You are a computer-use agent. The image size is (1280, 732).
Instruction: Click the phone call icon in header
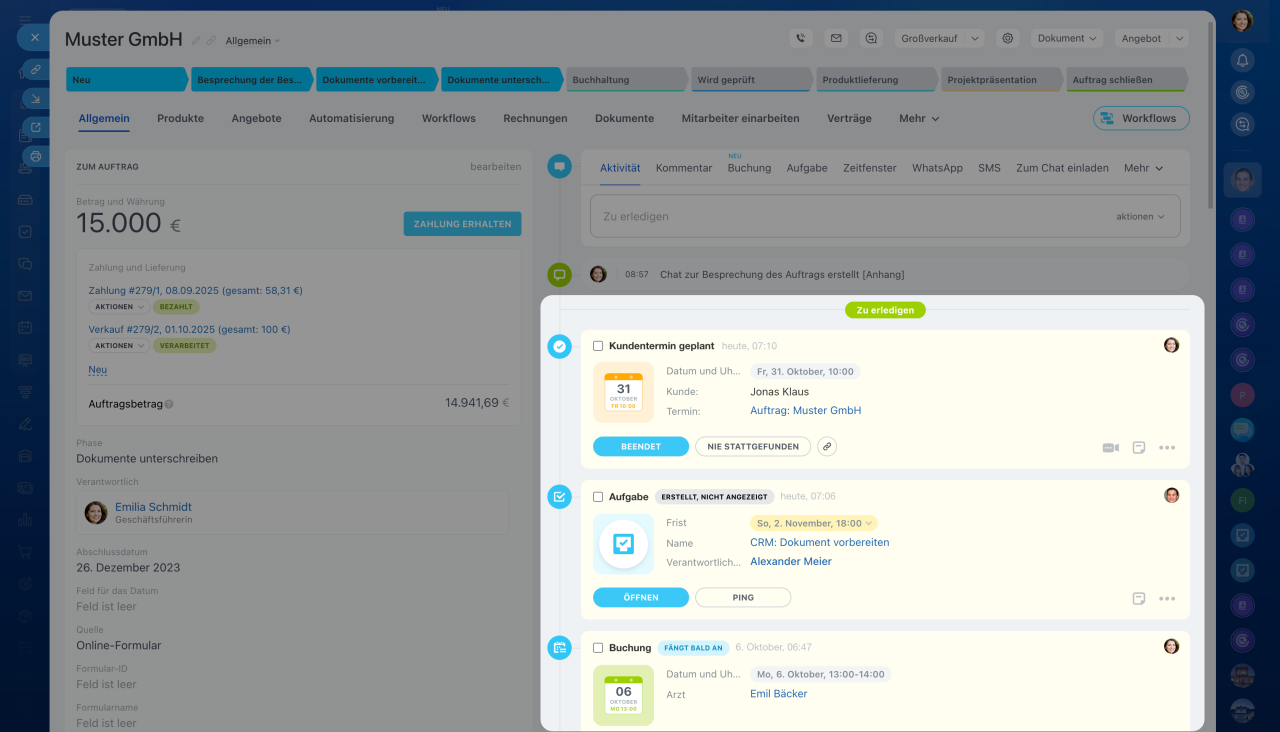(x=800, y=38)
